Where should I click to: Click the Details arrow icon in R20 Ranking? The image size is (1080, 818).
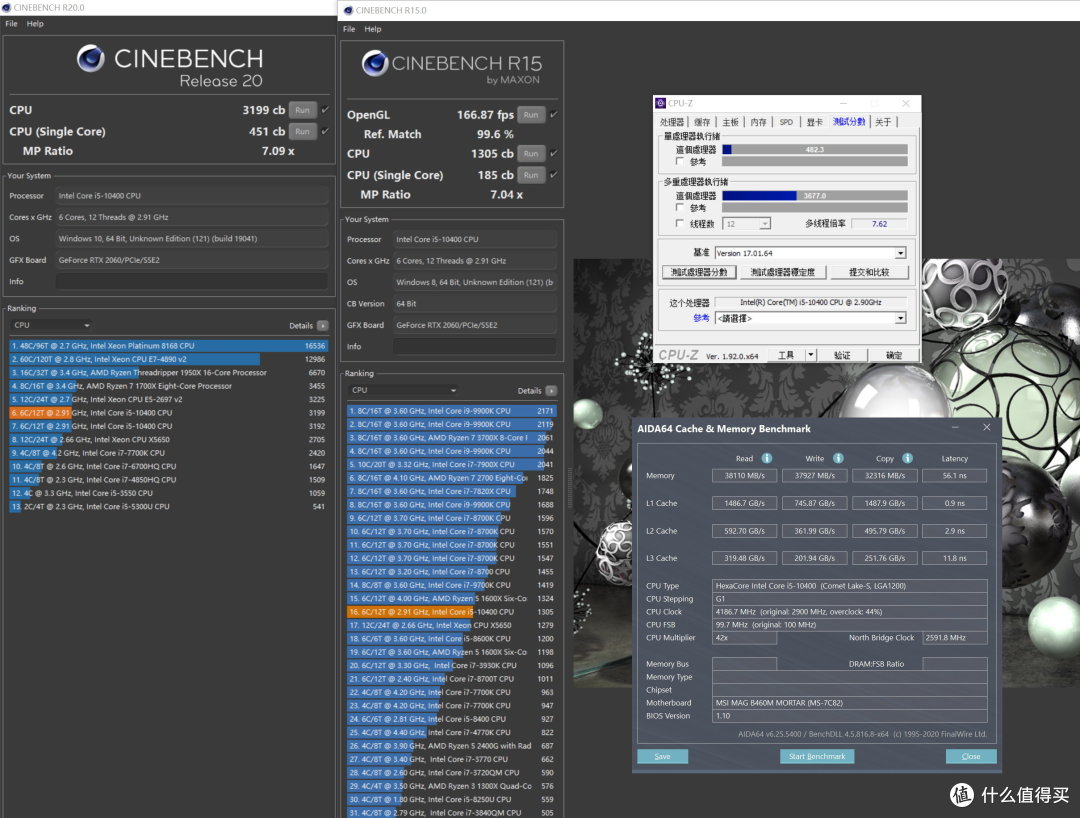pos(322,326)
